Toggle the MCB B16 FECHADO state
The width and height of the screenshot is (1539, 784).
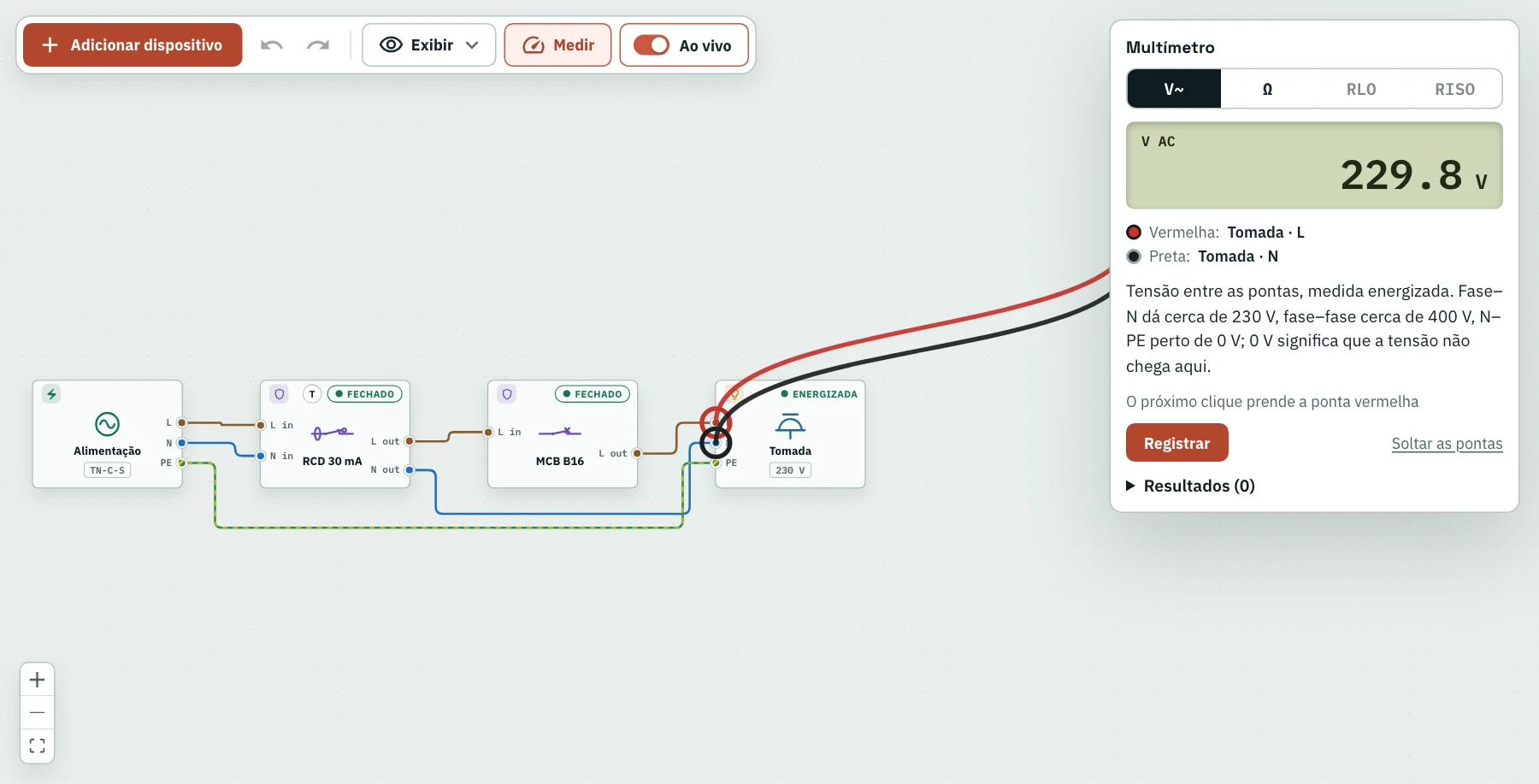click(593, 394)
